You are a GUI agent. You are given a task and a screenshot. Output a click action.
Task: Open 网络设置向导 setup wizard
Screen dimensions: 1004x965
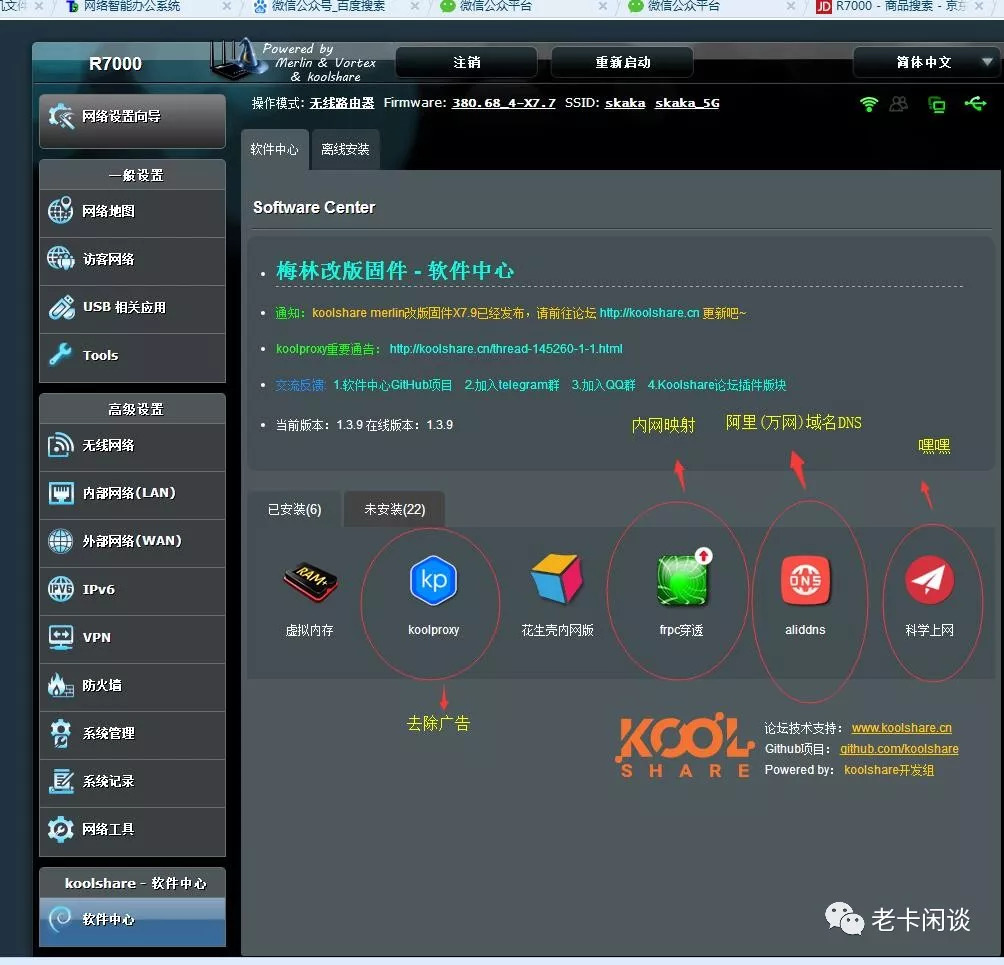(x=132, y=121)
